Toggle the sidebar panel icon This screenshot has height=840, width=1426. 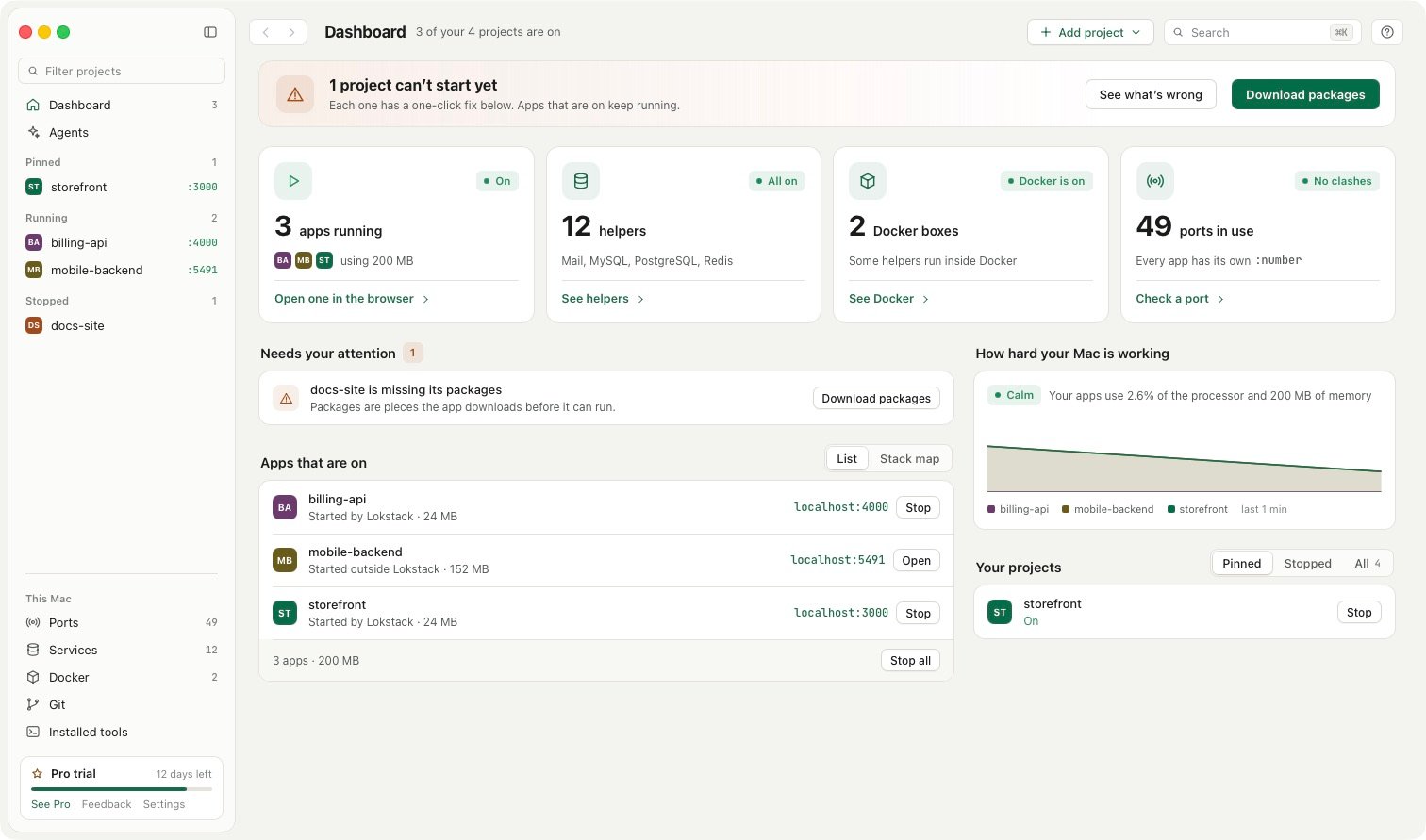(x=210, y=32)
